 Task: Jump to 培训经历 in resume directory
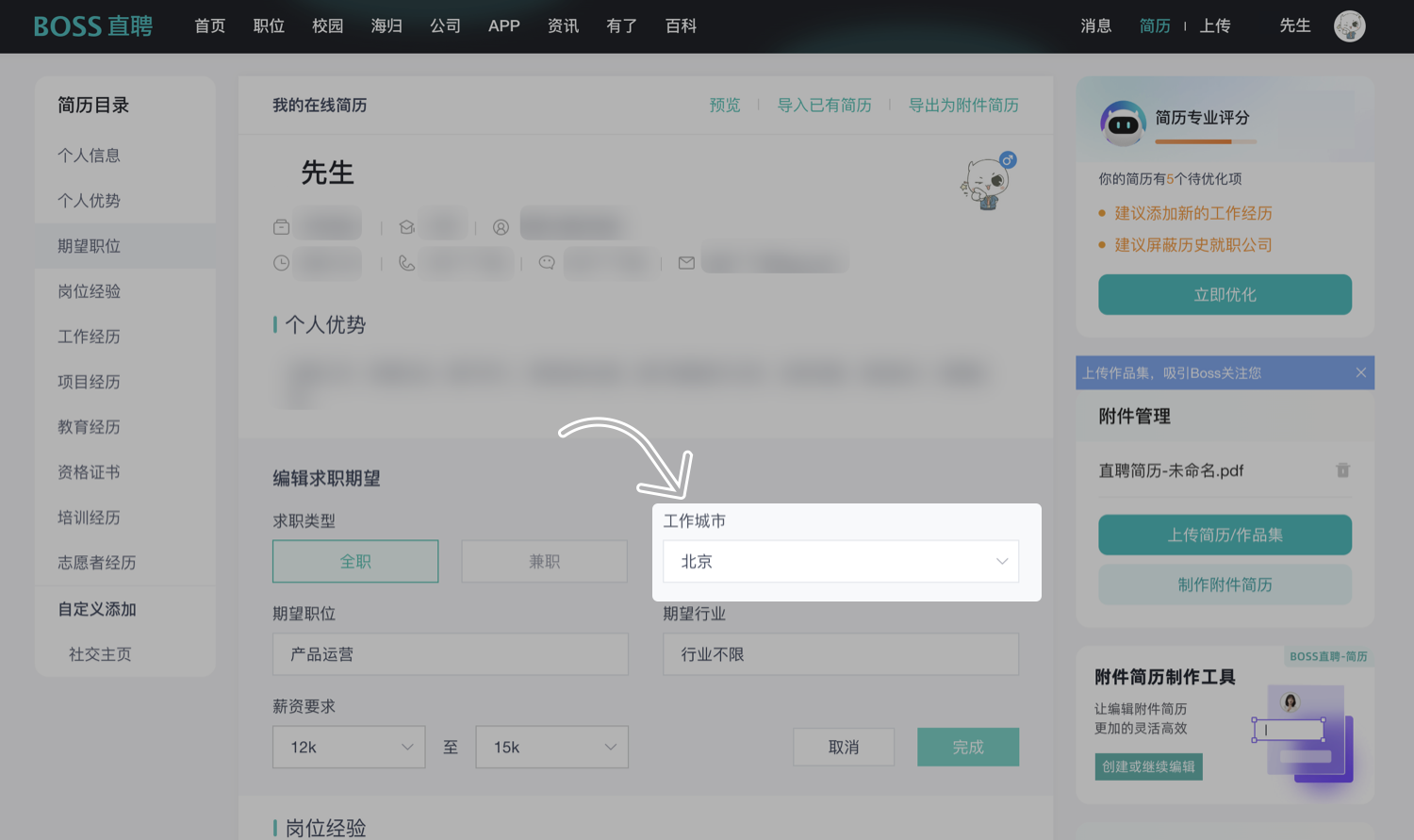click(x=89, y=518)
